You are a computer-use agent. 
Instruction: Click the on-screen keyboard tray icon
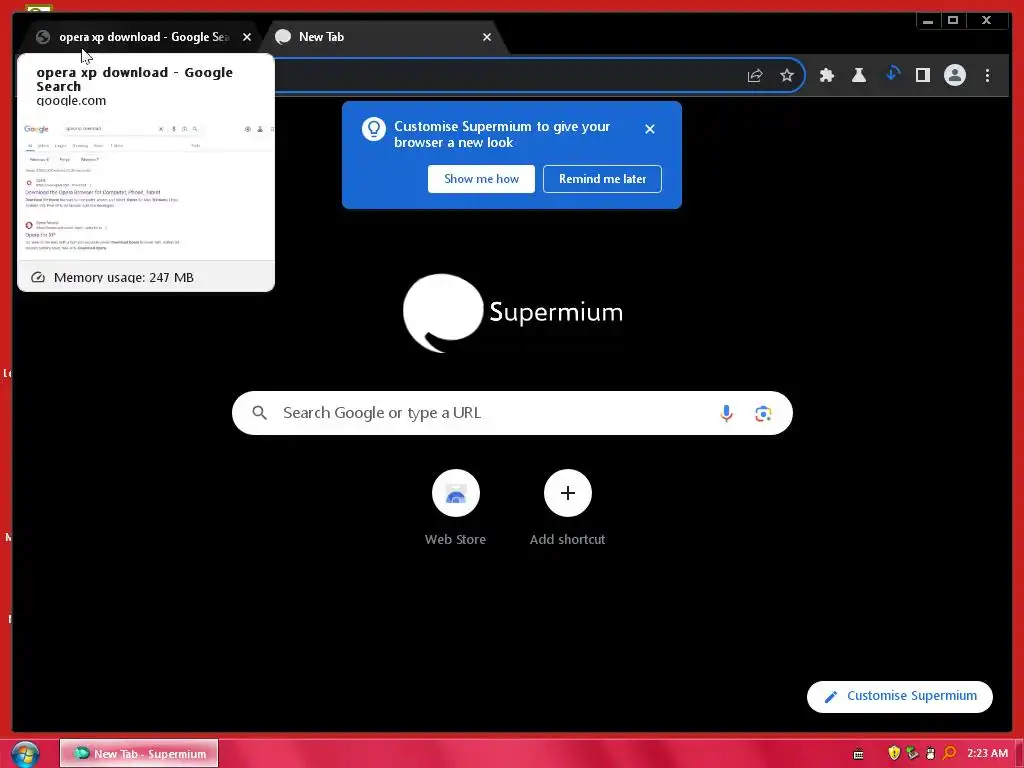click(859, 754)
